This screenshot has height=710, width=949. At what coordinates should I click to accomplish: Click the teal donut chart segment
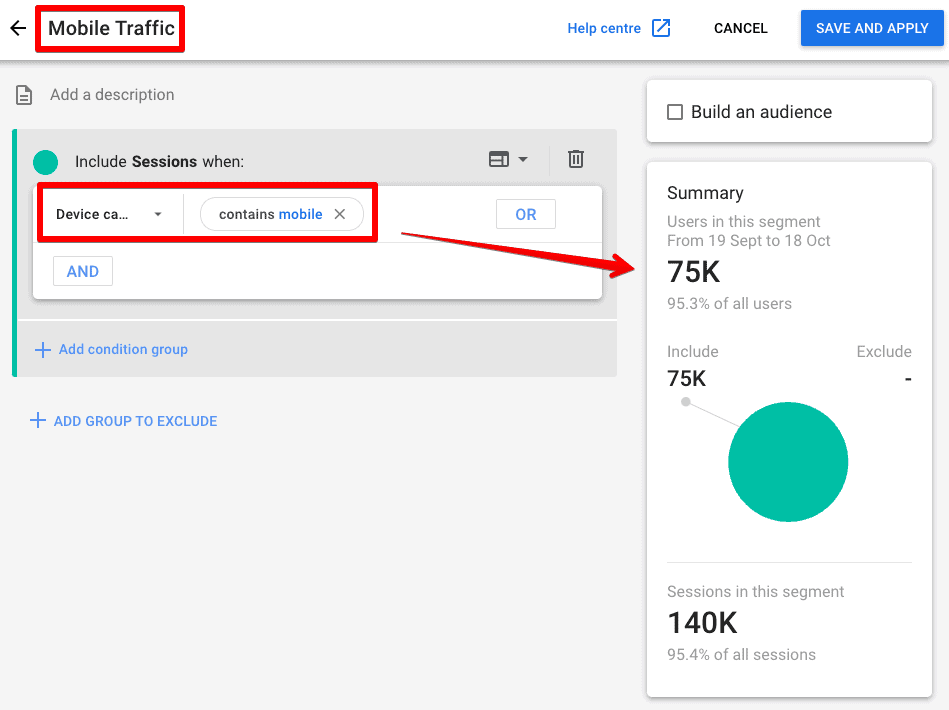coord(788,461)
